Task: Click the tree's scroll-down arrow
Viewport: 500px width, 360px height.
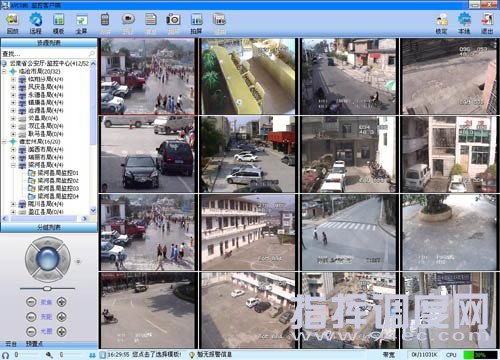Action: tap(93, 211)
